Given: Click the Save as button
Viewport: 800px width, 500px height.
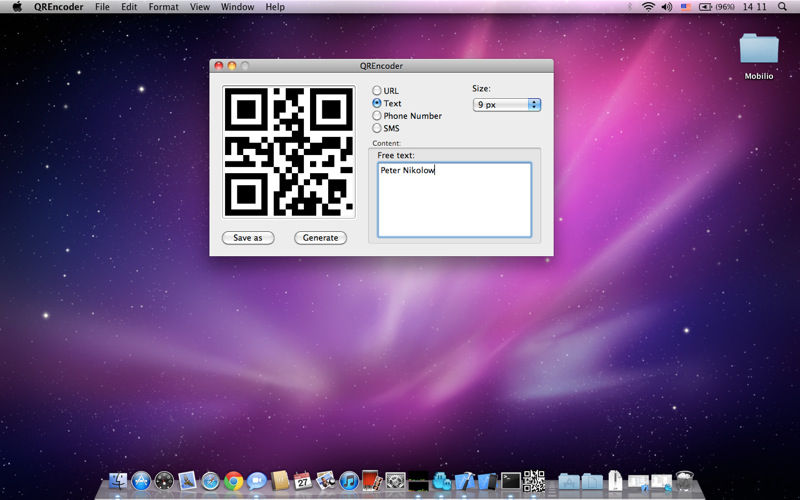Looking at the screenshot, I should pyautogui.click(x=248, y=238).
